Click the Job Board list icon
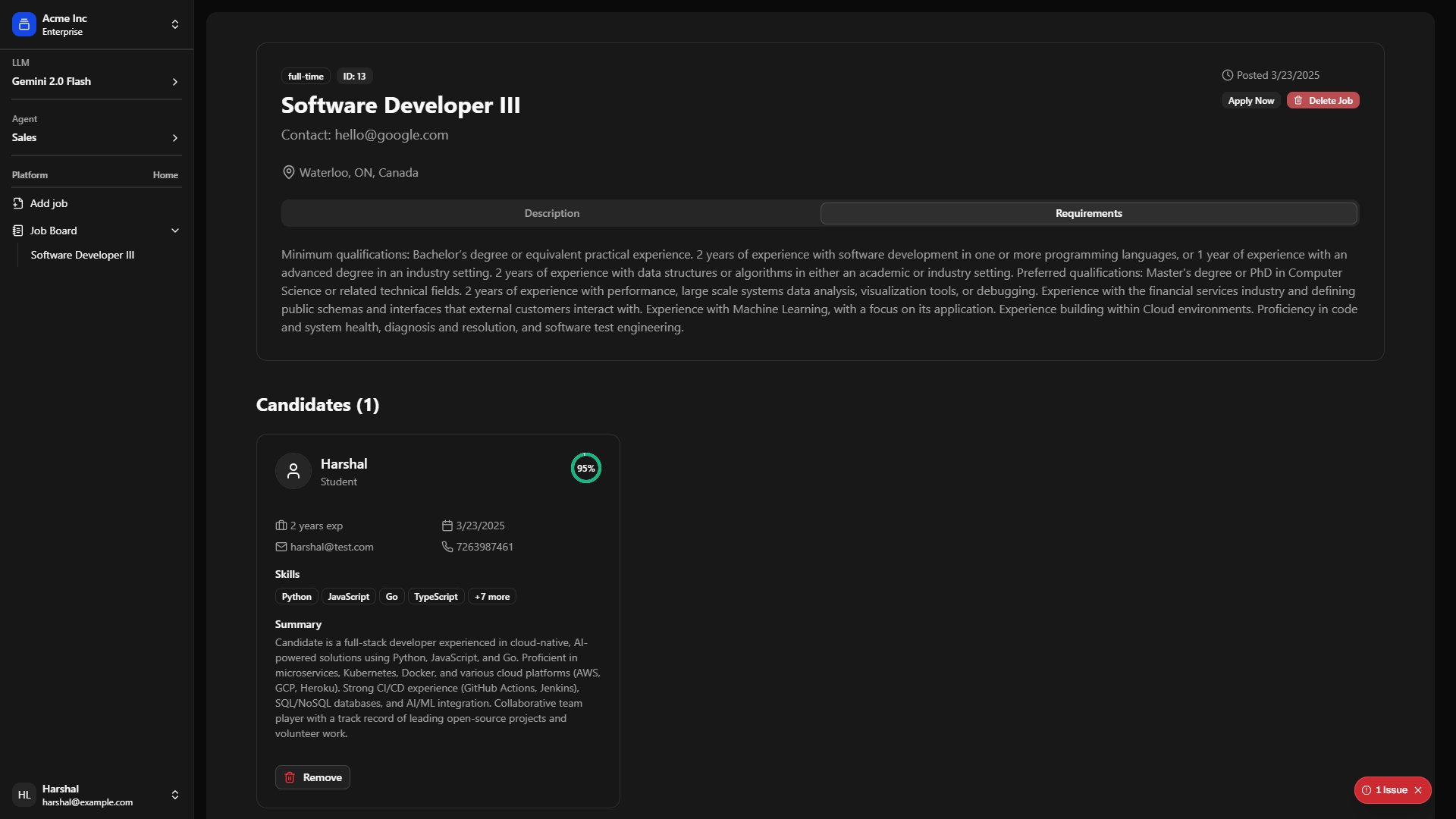This screenshot has width=1456, height=819. tap(18, 231)
